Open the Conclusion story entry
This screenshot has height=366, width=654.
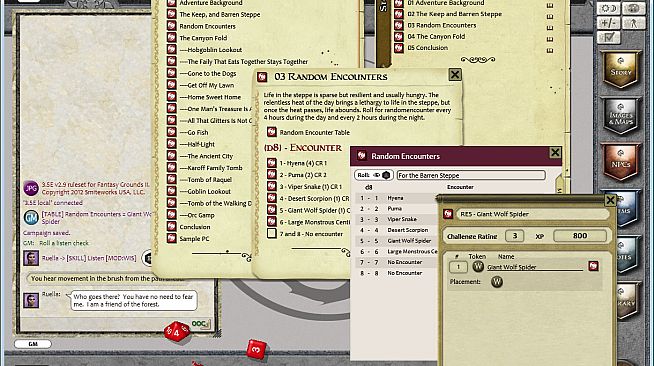pos(195,227)
